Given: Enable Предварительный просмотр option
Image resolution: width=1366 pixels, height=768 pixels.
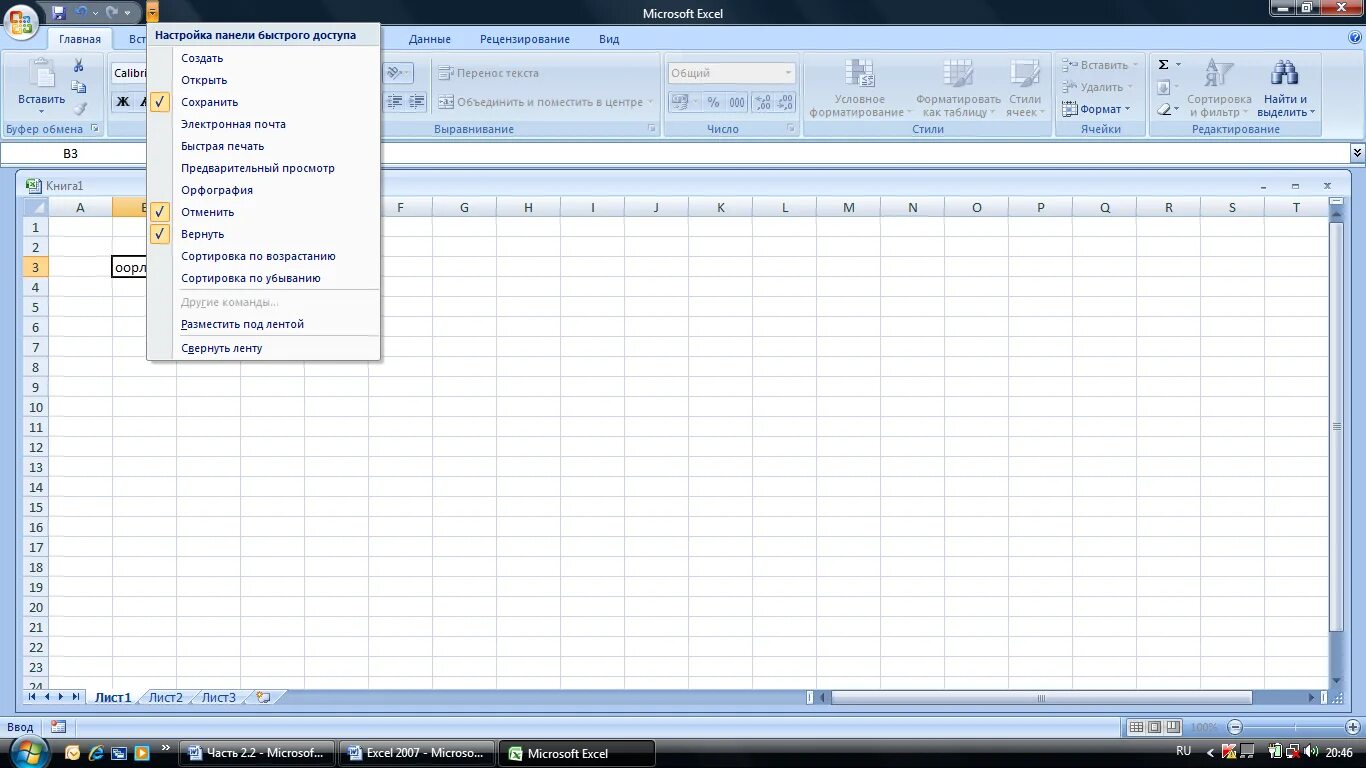Looking at the screenshot, I should pyautogui.click(x=264, y=168).
